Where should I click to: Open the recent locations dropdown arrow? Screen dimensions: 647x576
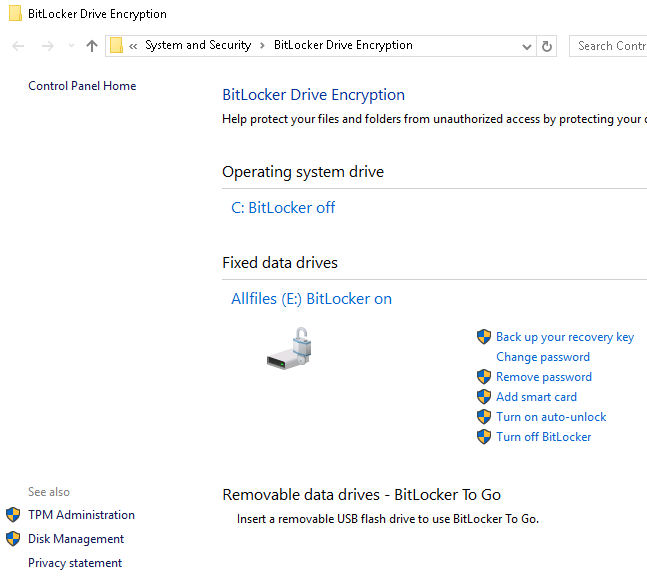click(x=71, y=46)
